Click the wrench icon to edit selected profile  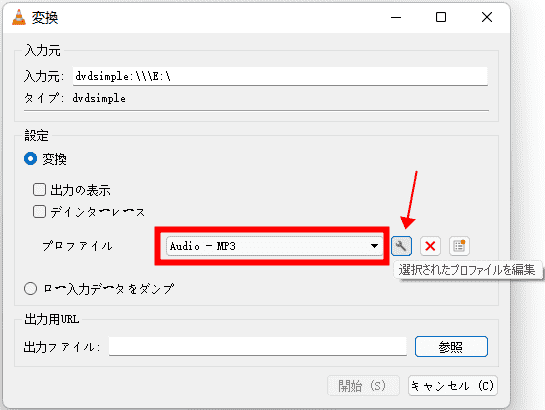coord(401,246)
